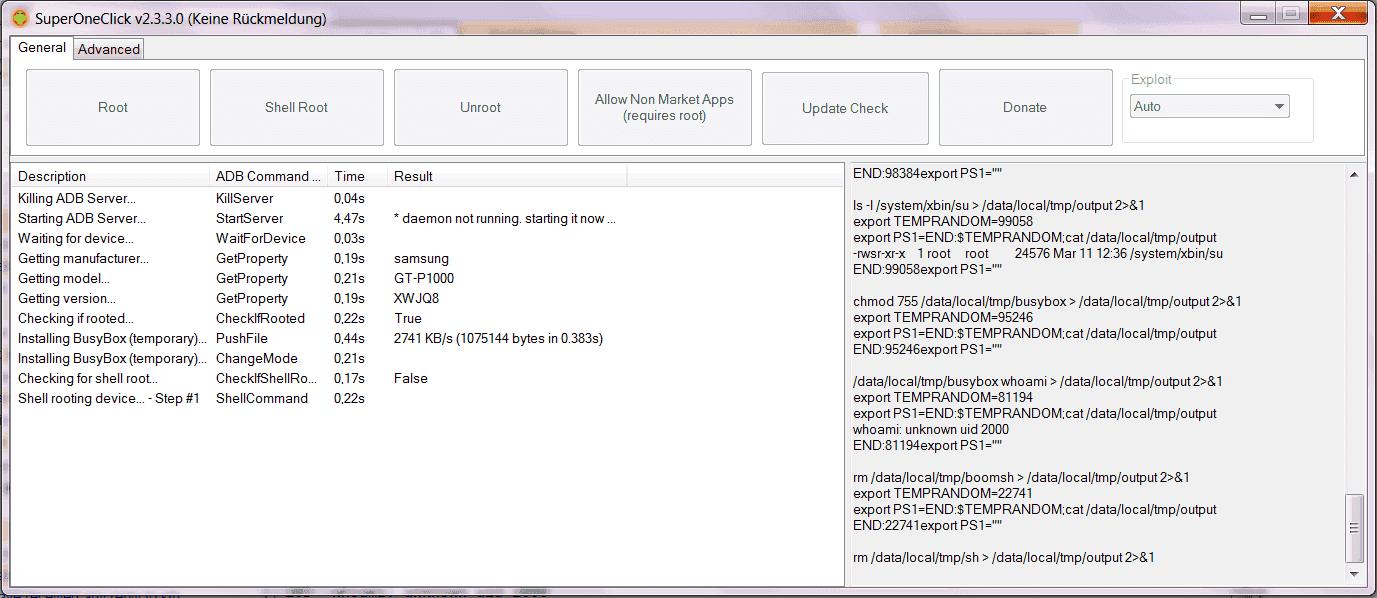Viewport: 1377px width, 598px height.
Task: Click the 'StartServer' command cell
Action: tap(249, 218)
